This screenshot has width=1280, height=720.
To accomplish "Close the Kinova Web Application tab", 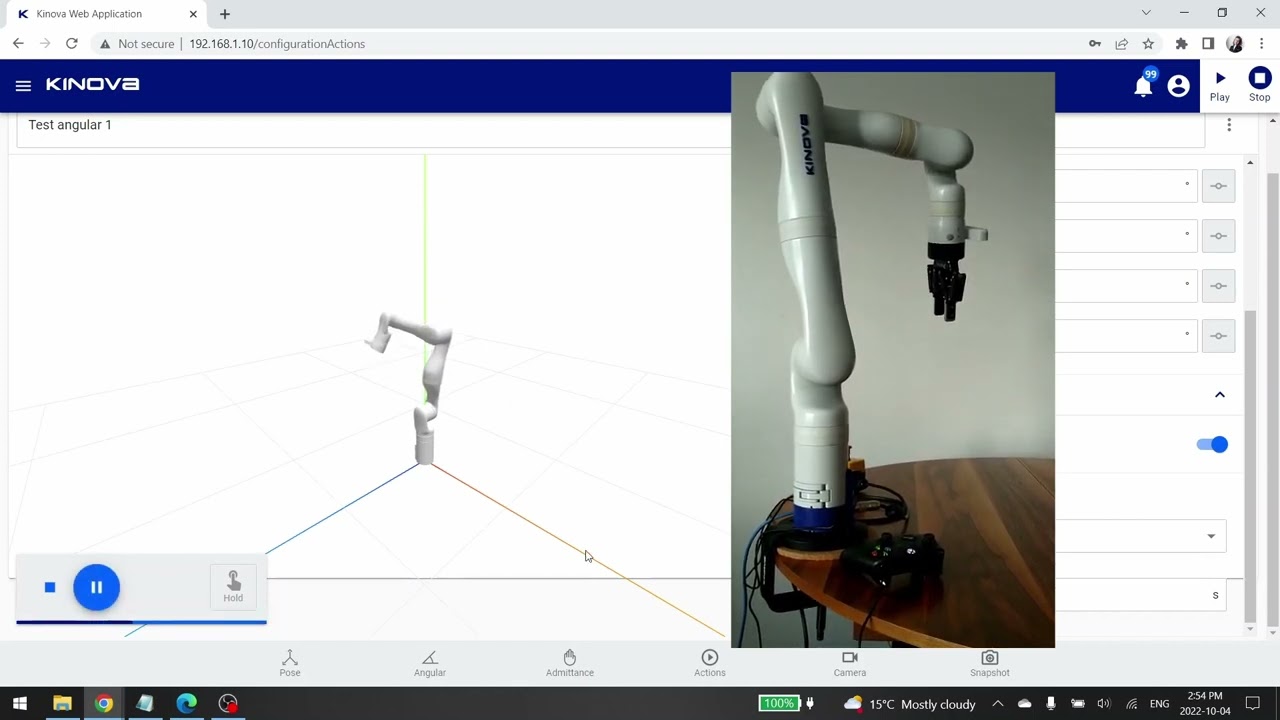I will (193, 14).
